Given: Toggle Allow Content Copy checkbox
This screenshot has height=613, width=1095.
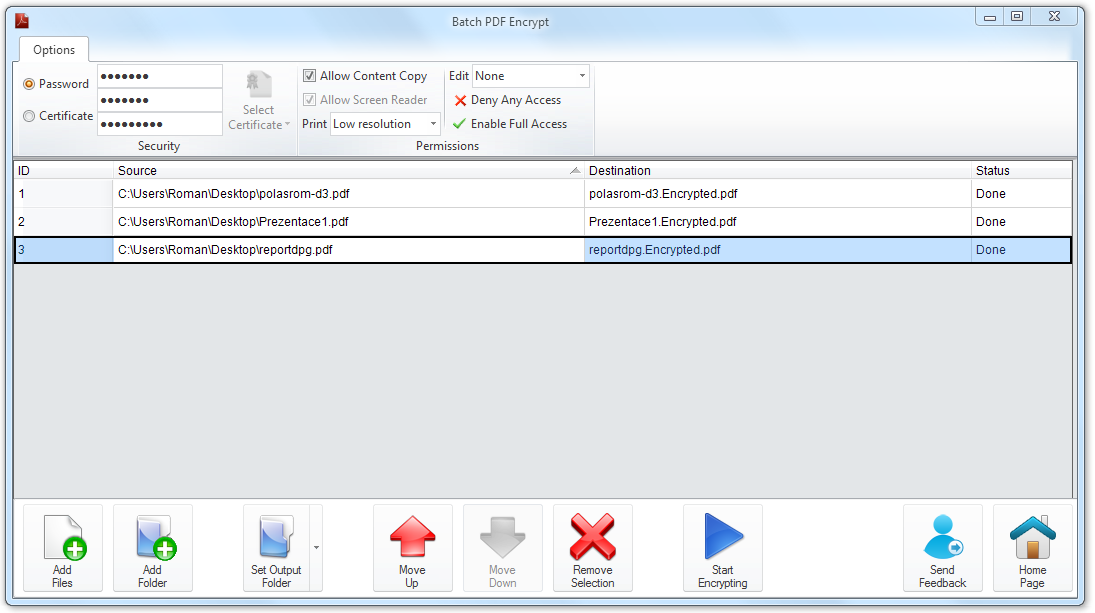Looking at the screenshot, I should click(309, 75).
